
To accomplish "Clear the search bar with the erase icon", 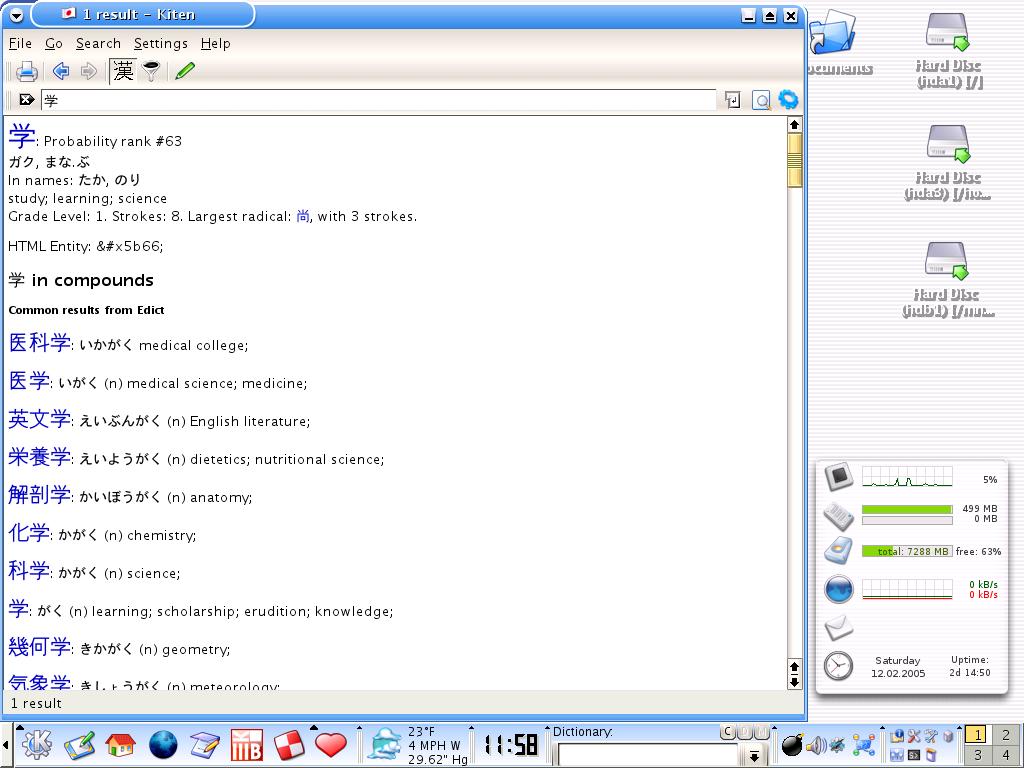I will (x=27, y=100).
